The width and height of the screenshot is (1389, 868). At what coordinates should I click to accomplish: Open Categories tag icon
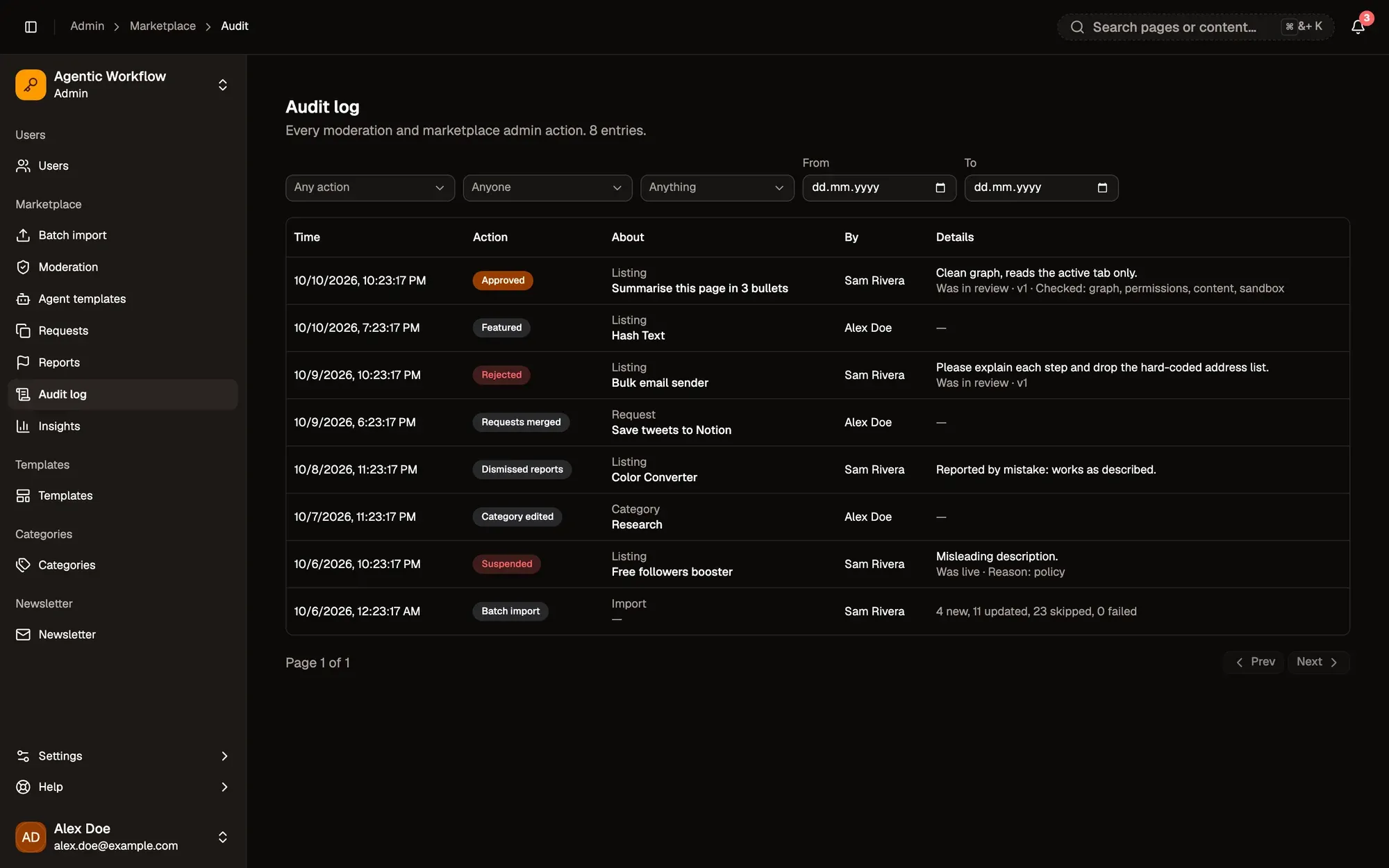point(23,565)
